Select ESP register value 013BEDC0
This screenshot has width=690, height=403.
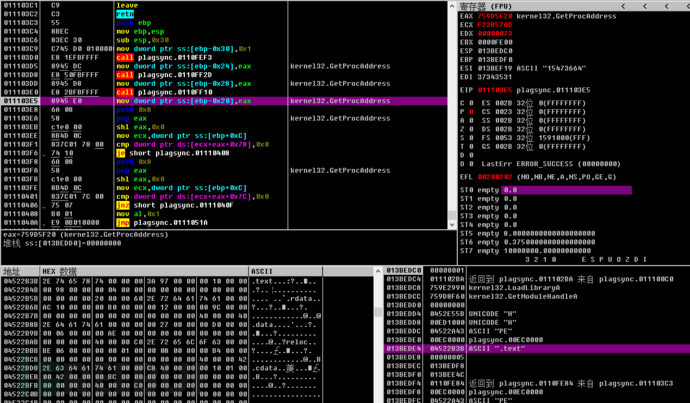495,51
